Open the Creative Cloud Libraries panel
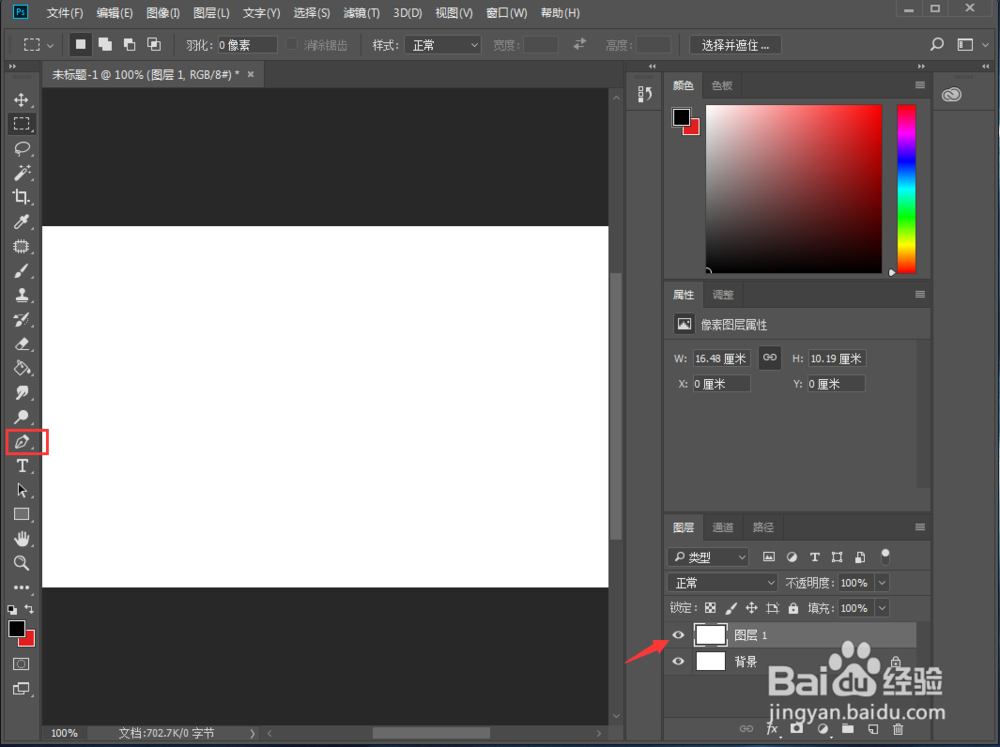1000x747 pixels. click(952, 94)
